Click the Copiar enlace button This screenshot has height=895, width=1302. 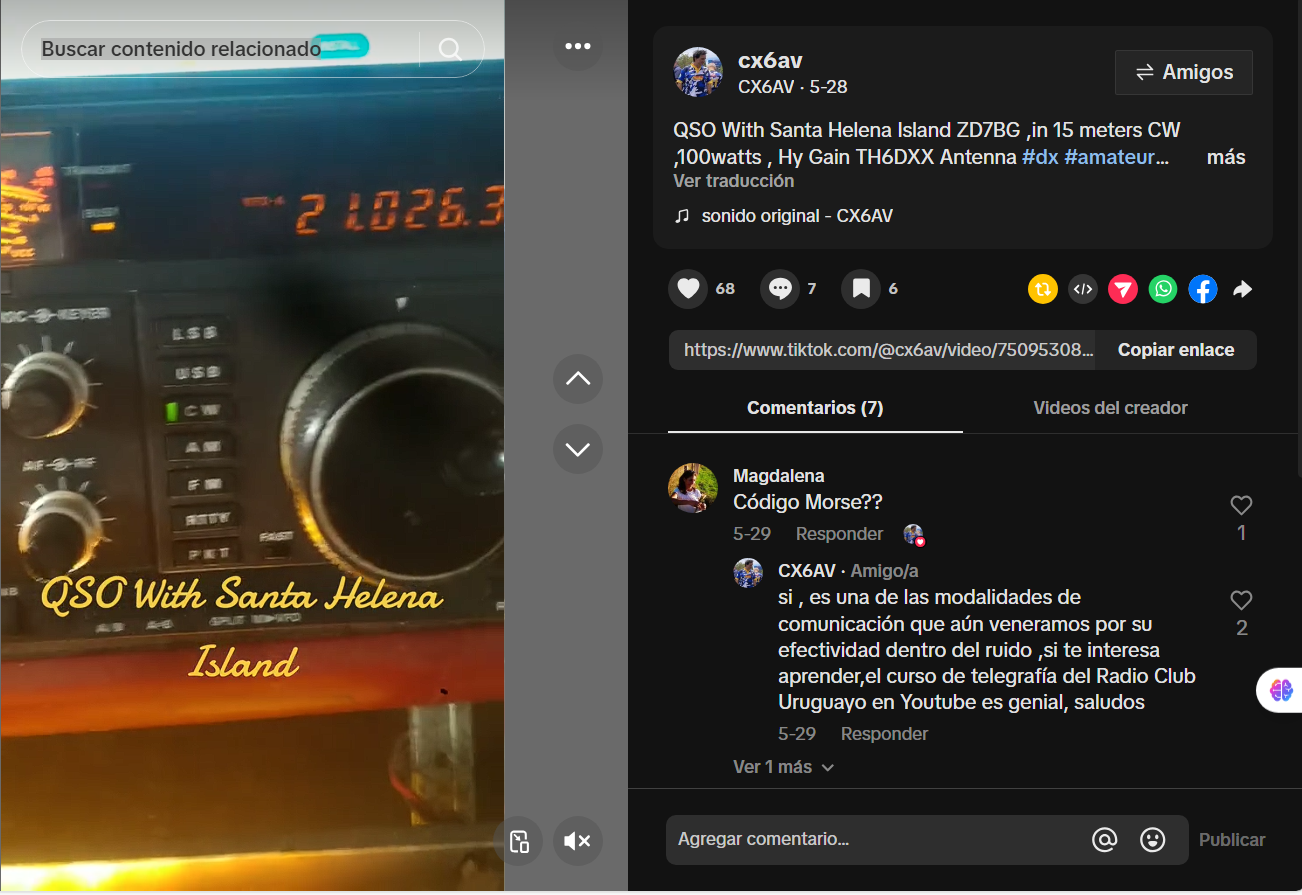(x=1175, y=350)
